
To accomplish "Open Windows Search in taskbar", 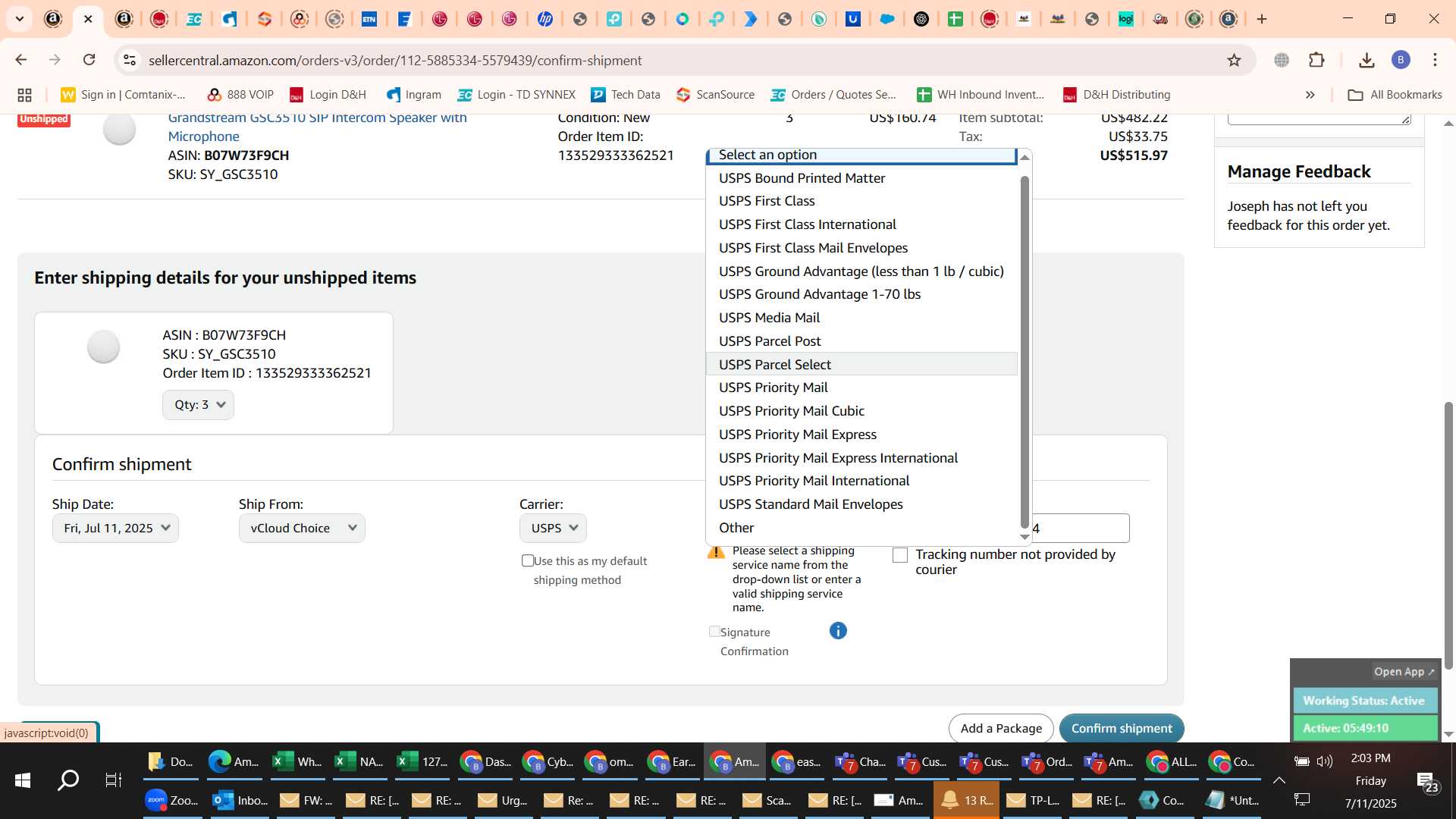I will click(x=68, y=780).
